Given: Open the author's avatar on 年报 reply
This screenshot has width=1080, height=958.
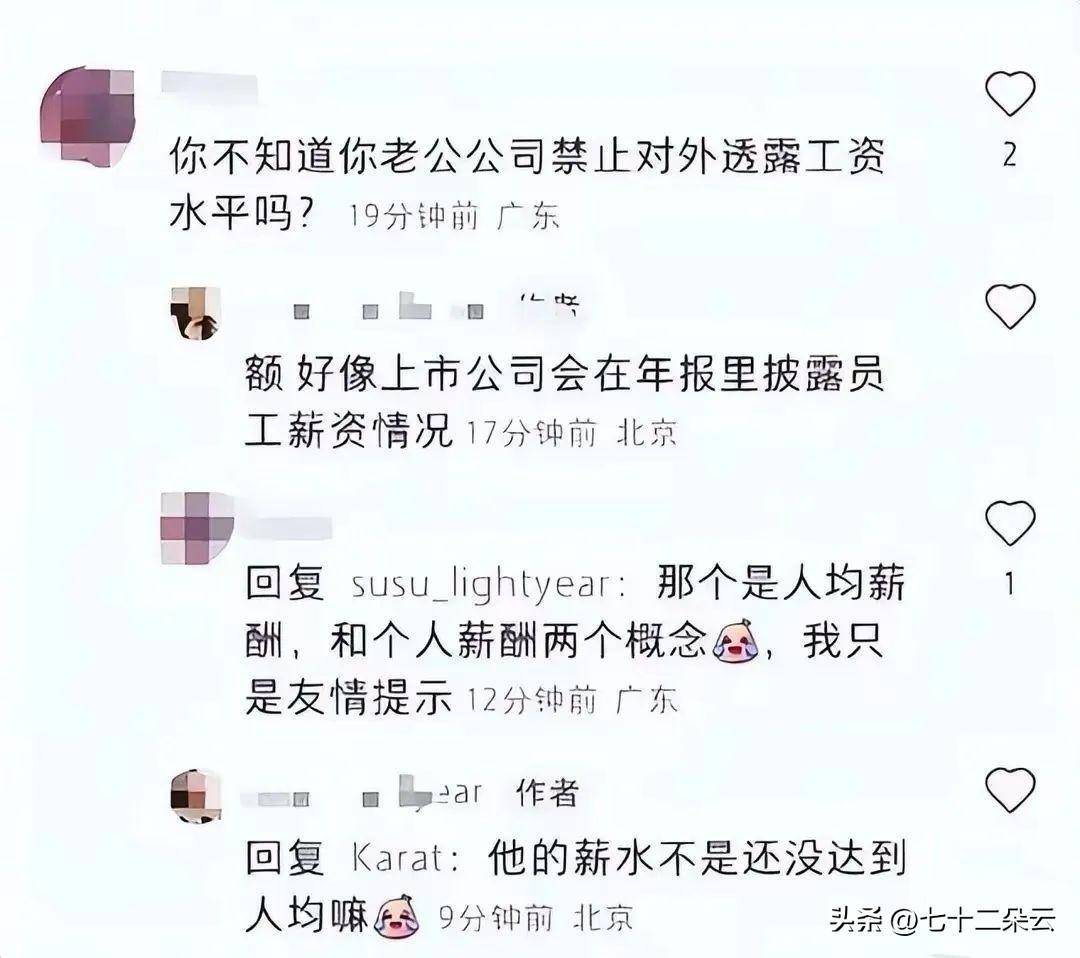Looking at the screenshot, I should [196, 314].
